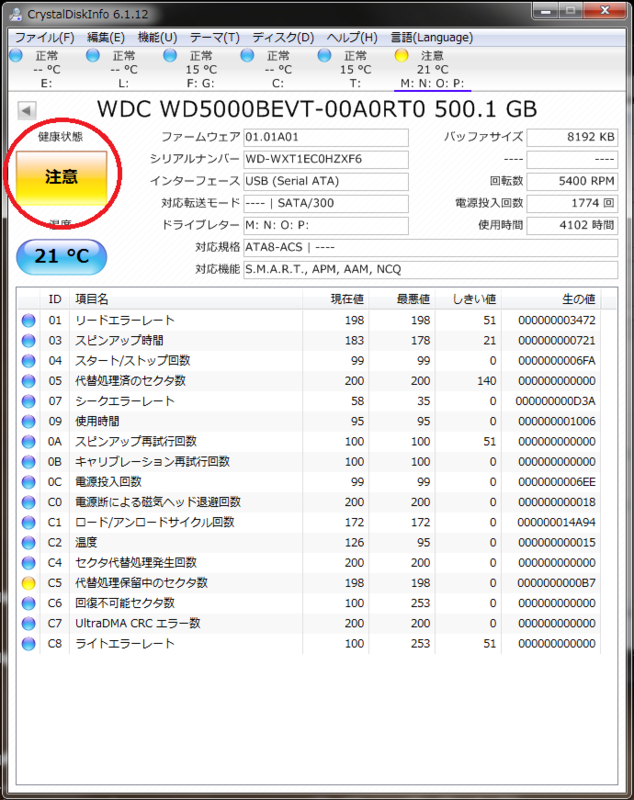This screenshot has height=800, width=634.
Task: Select the 代替処理保留中のセクタ数 row text
Action: (142, 583)
